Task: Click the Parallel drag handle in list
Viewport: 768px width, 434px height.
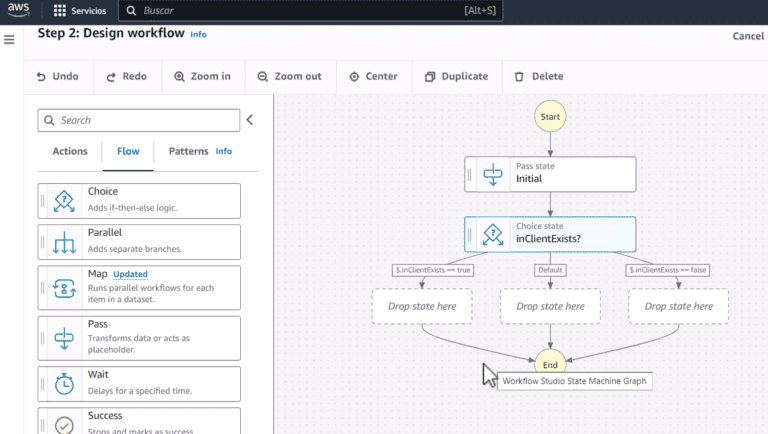Action: 43,242
